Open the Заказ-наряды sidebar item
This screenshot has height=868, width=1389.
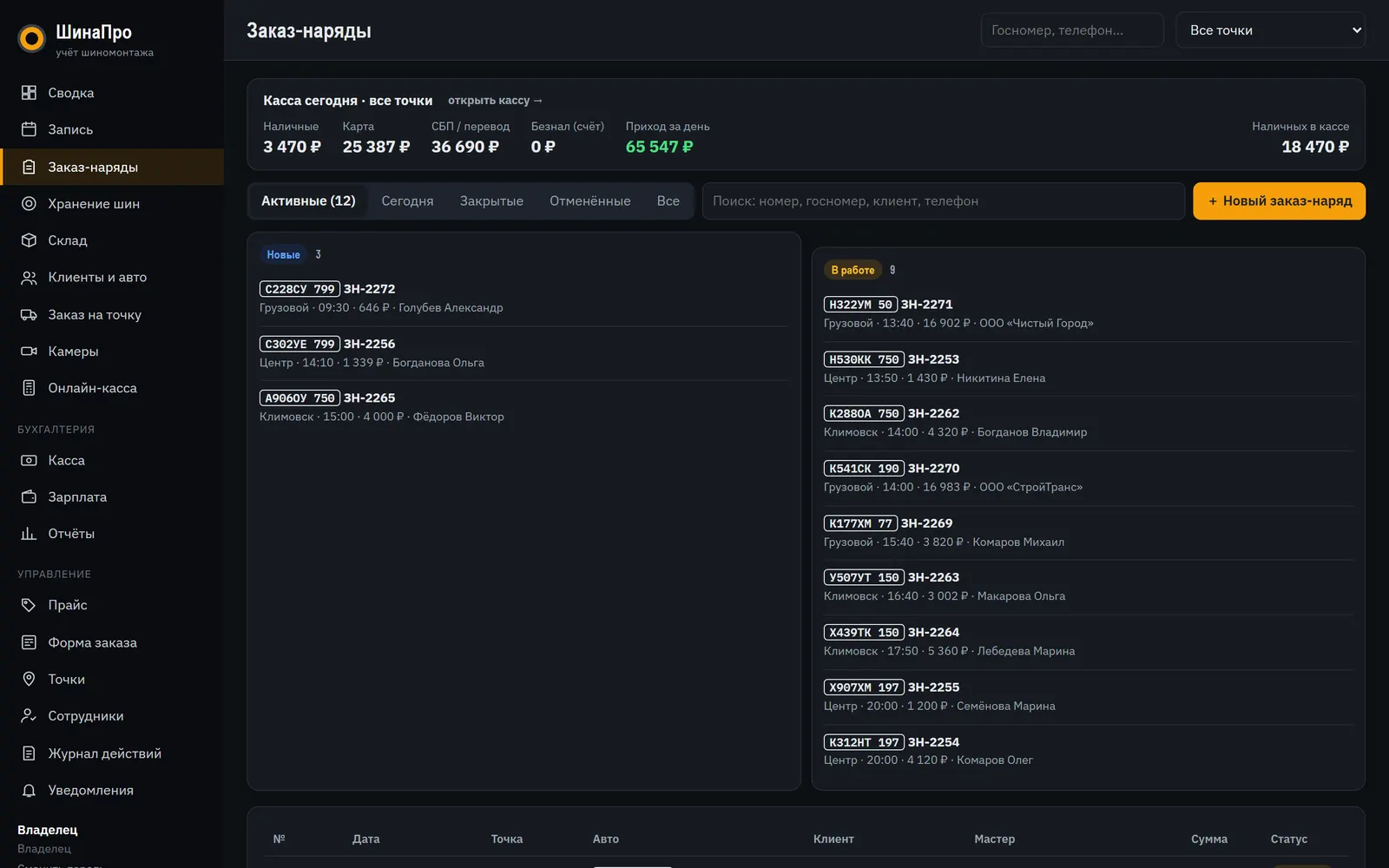[112, 167]
